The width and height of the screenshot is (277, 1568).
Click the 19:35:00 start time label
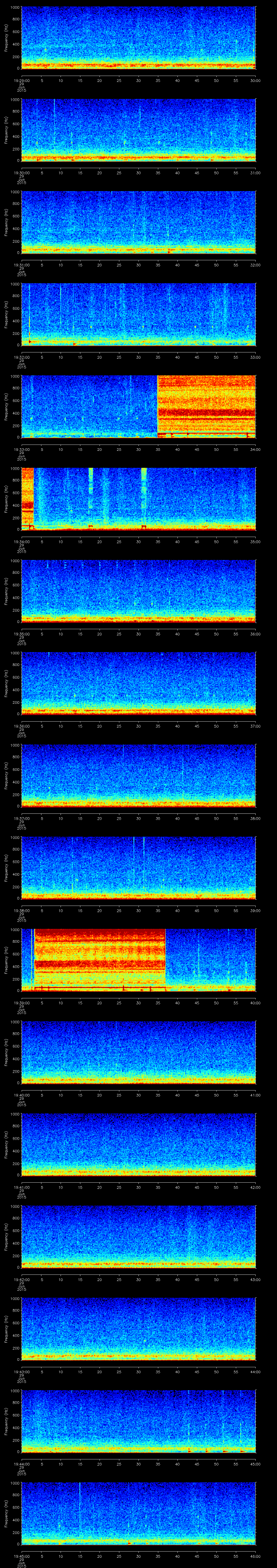[x=21, y=634]
